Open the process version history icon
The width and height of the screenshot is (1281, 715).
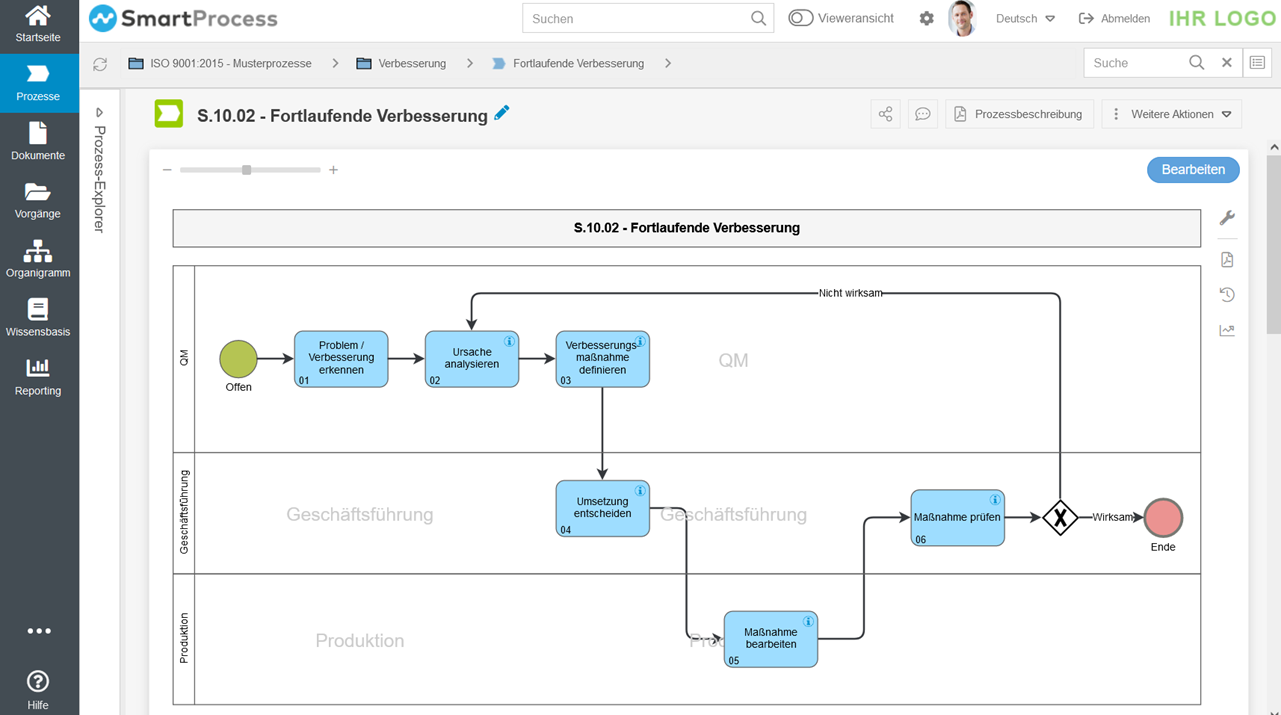(x=1227, y=294)
